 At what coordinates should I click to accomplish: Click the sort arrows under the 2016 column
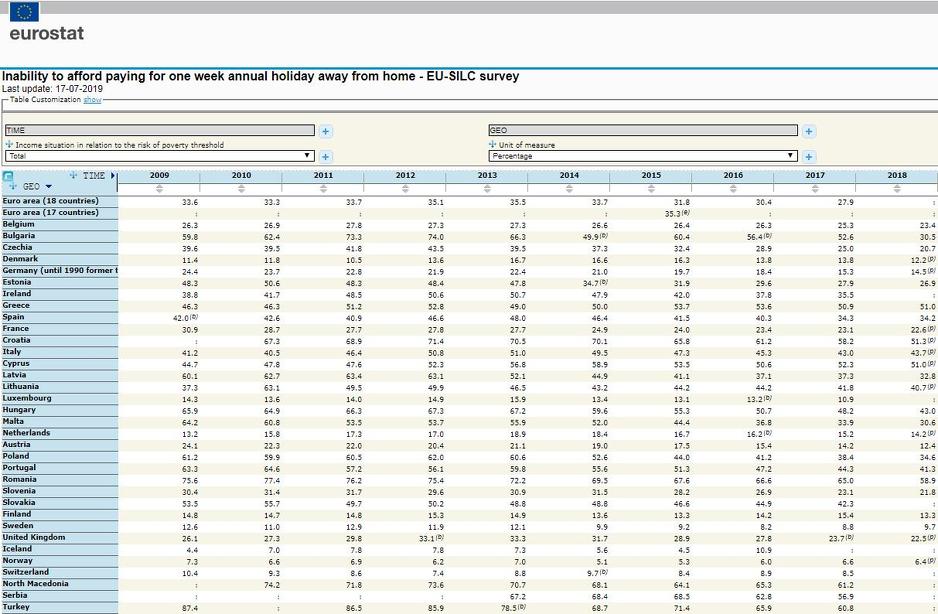point(733,188)
